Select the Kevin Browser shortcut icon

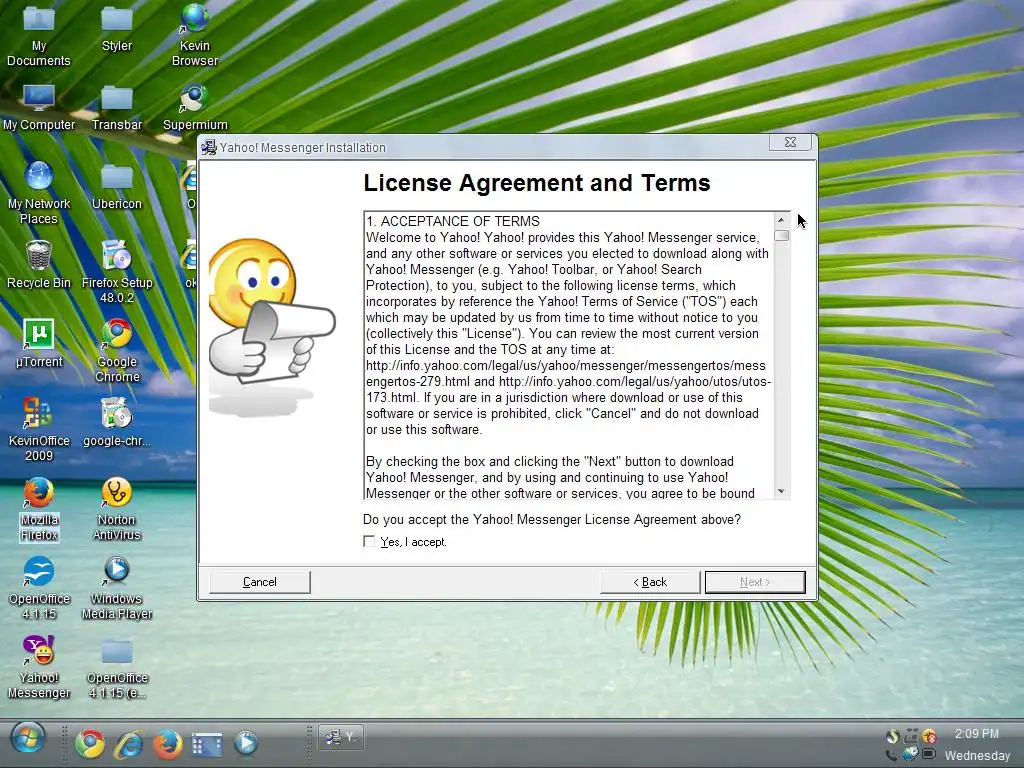click(195, 36)
